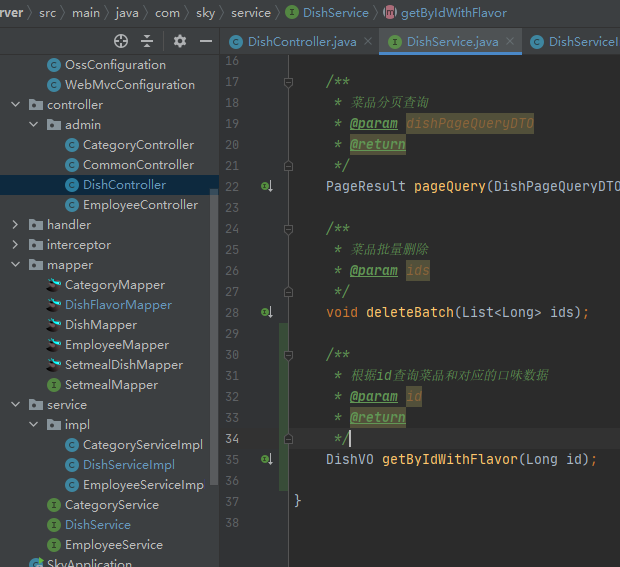The image size is (620, 567).
Task: Click getByIdWithFlavor method icon in breadcrumb
Action: 390,13
